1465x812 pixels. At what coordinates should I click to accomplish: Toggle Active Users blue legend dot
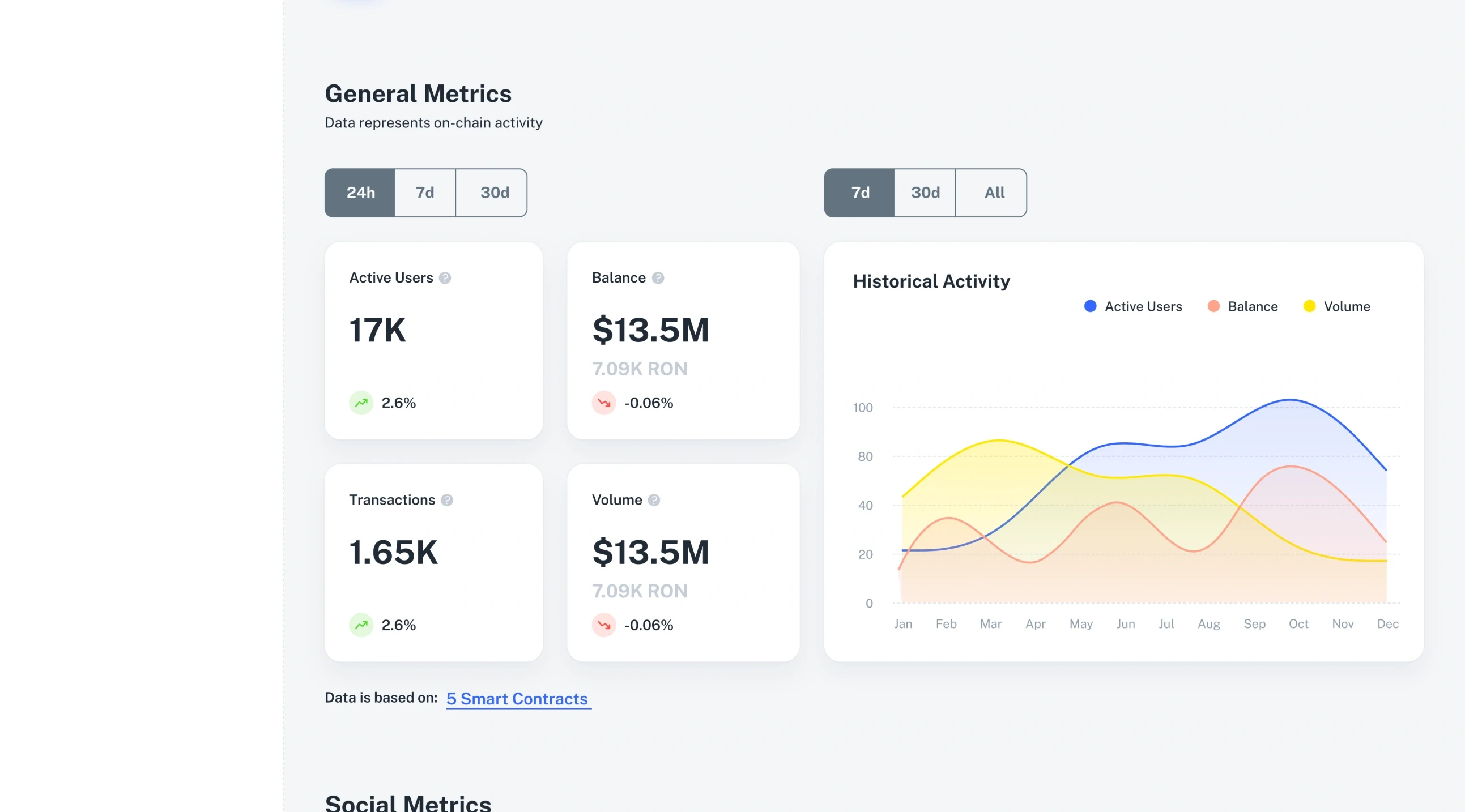tap(1090, 306)
